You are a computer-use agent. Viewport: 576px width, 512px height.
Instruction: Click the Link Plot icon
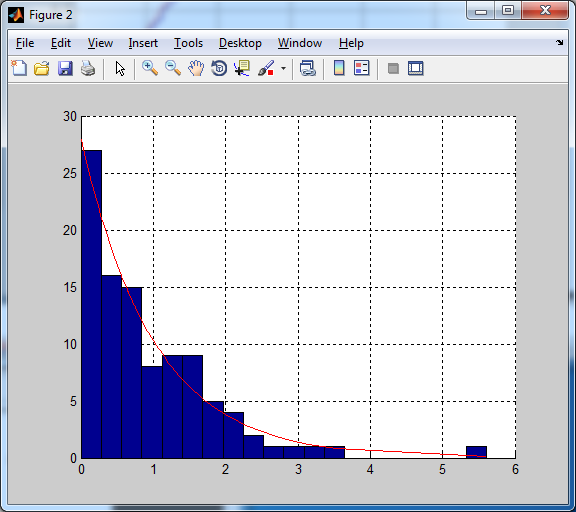[x=307, y=68]
